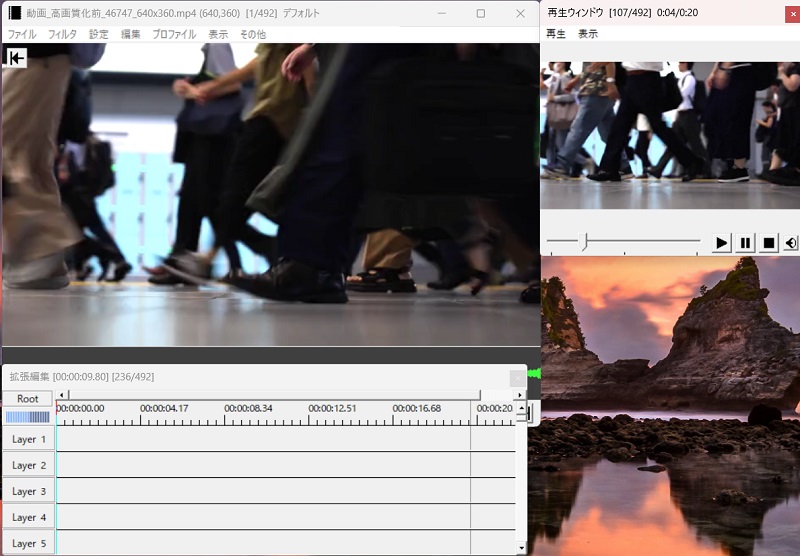Viewport: 800px width, 556px height.
Task: Click the AviUtl app icon in title bar
Action: (14, 13)
